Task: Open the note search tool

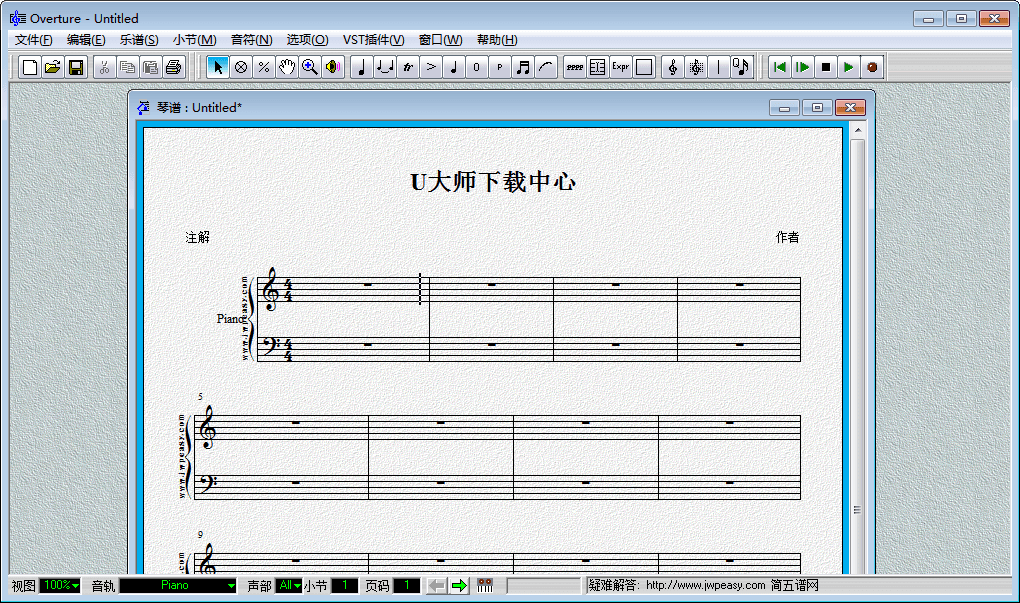Action: 742,67
